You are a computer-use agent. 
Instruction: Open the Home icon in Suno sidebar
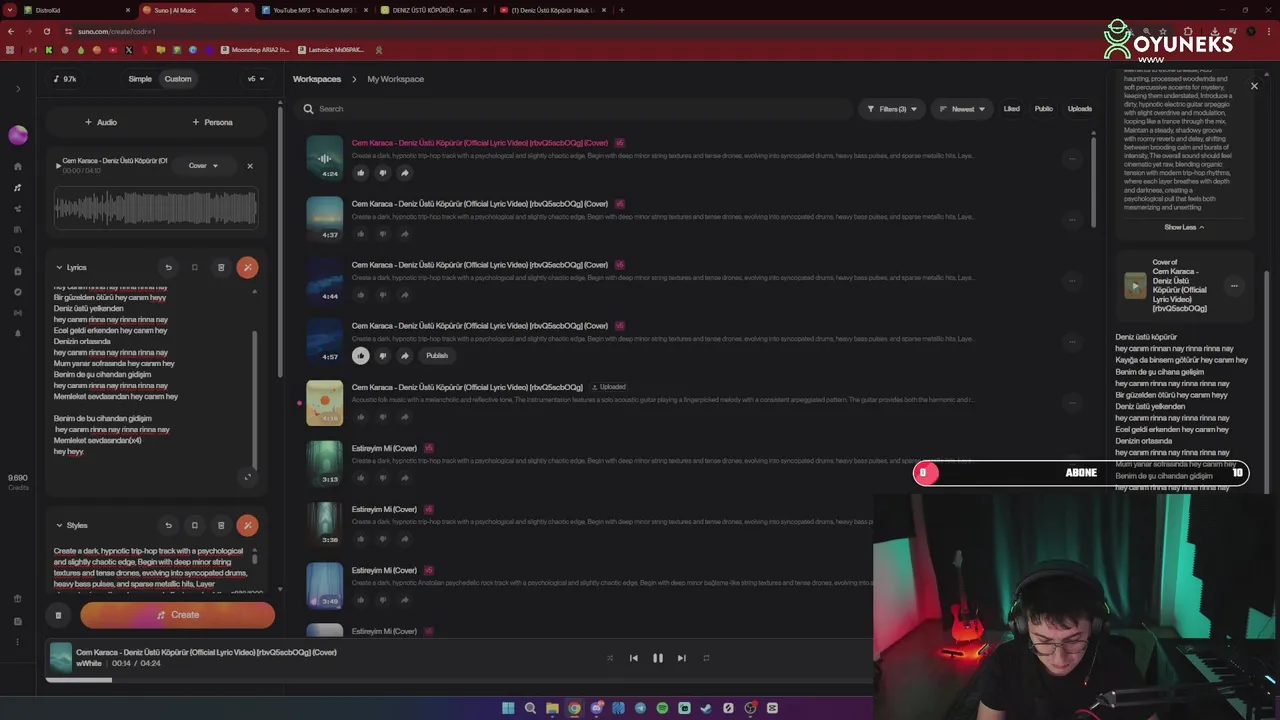(18, 167)
